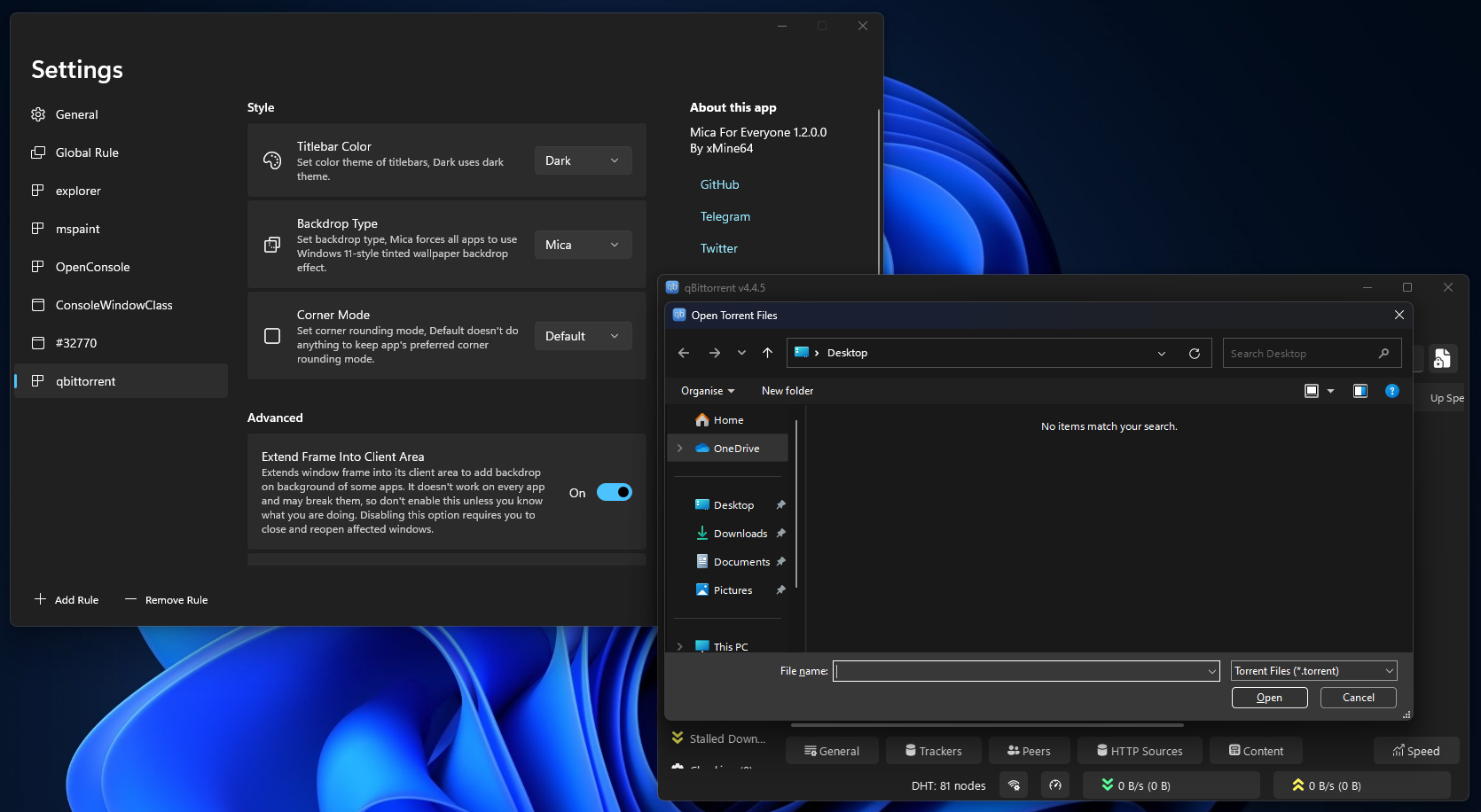Select Stalled Downloading filter in qBittorrent
Screen dimensions: 1481x812
click(x=719, y=738)
